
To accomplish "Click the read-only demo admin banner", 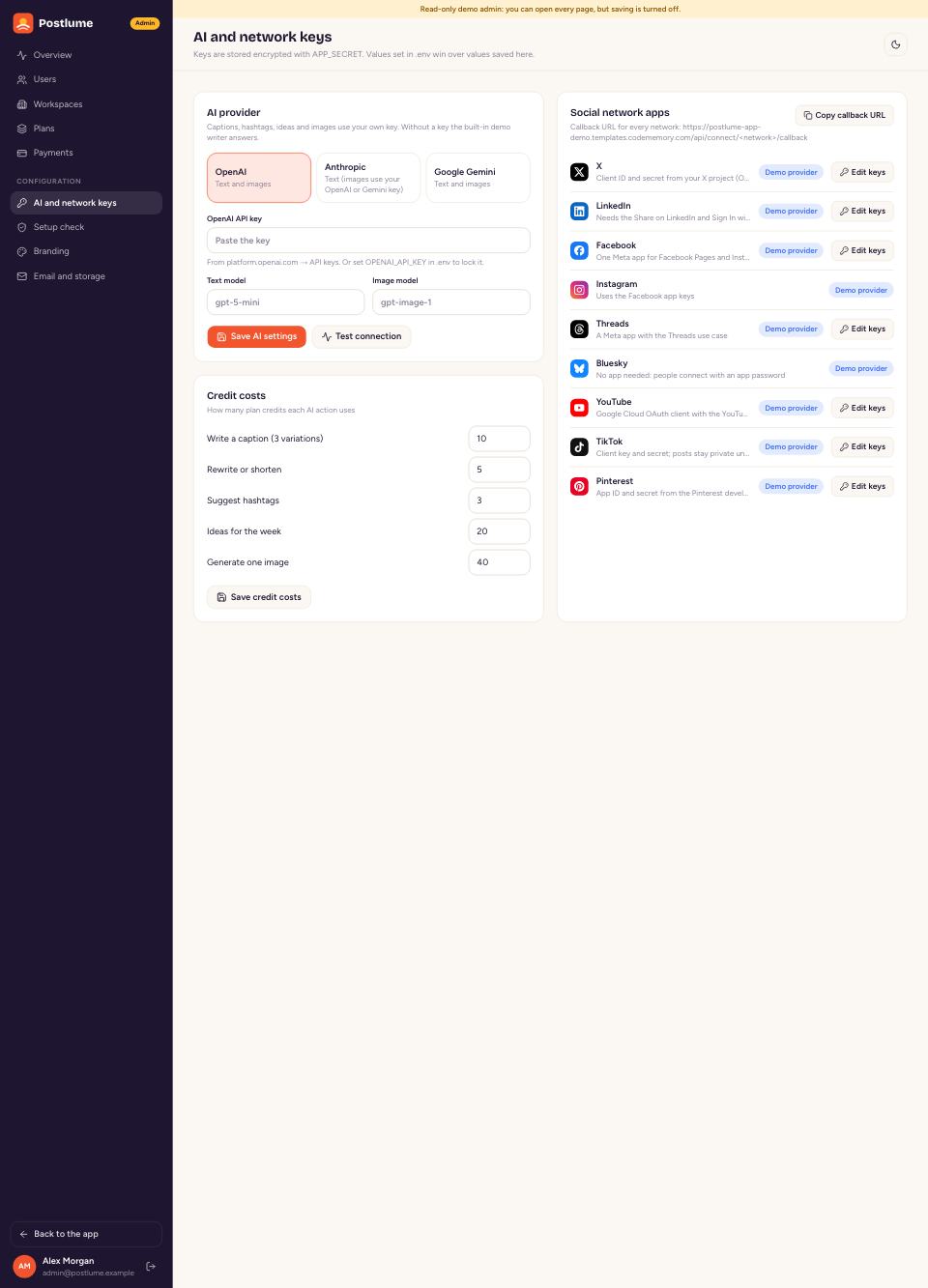I will pyautogui.click(x=550, y=9).
